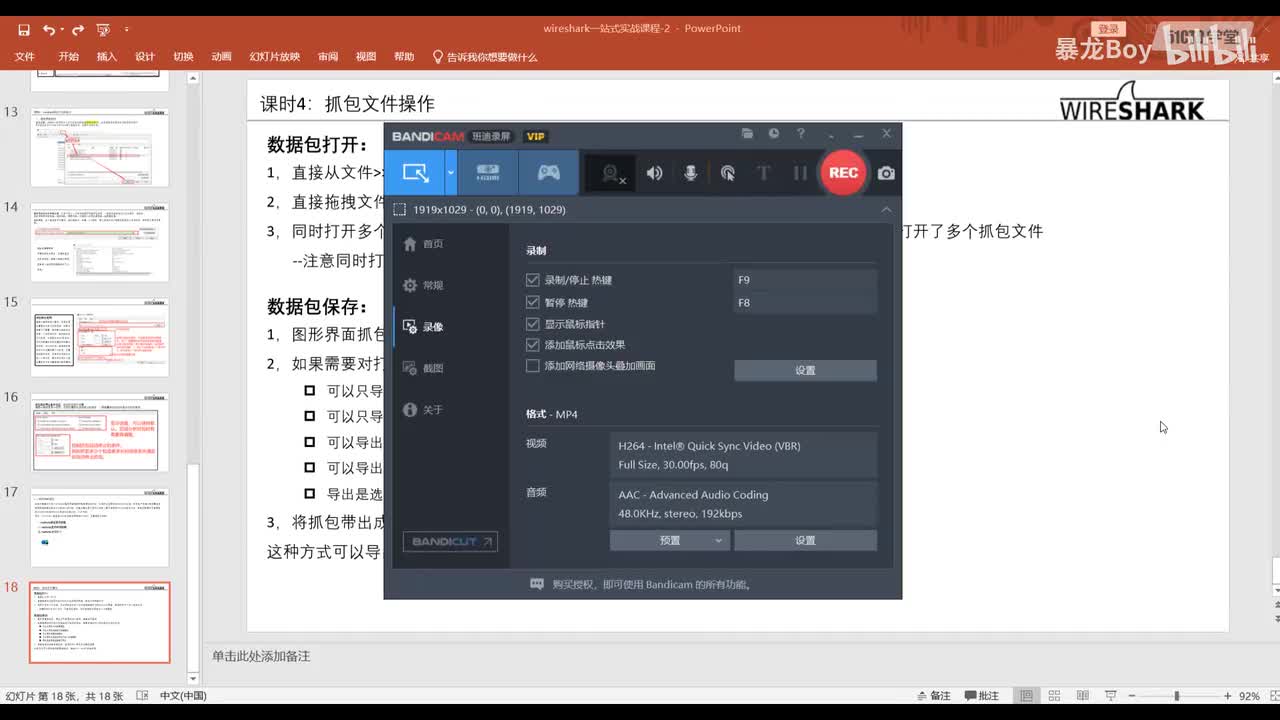
Task: Open the undo history dropdown arrow
Action: (62, 30)
